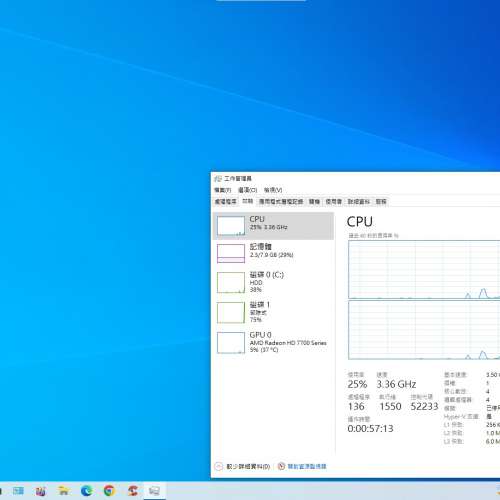Click the resource monitor gauge icon
Screen dimensions: 500x500
point(281,466)
